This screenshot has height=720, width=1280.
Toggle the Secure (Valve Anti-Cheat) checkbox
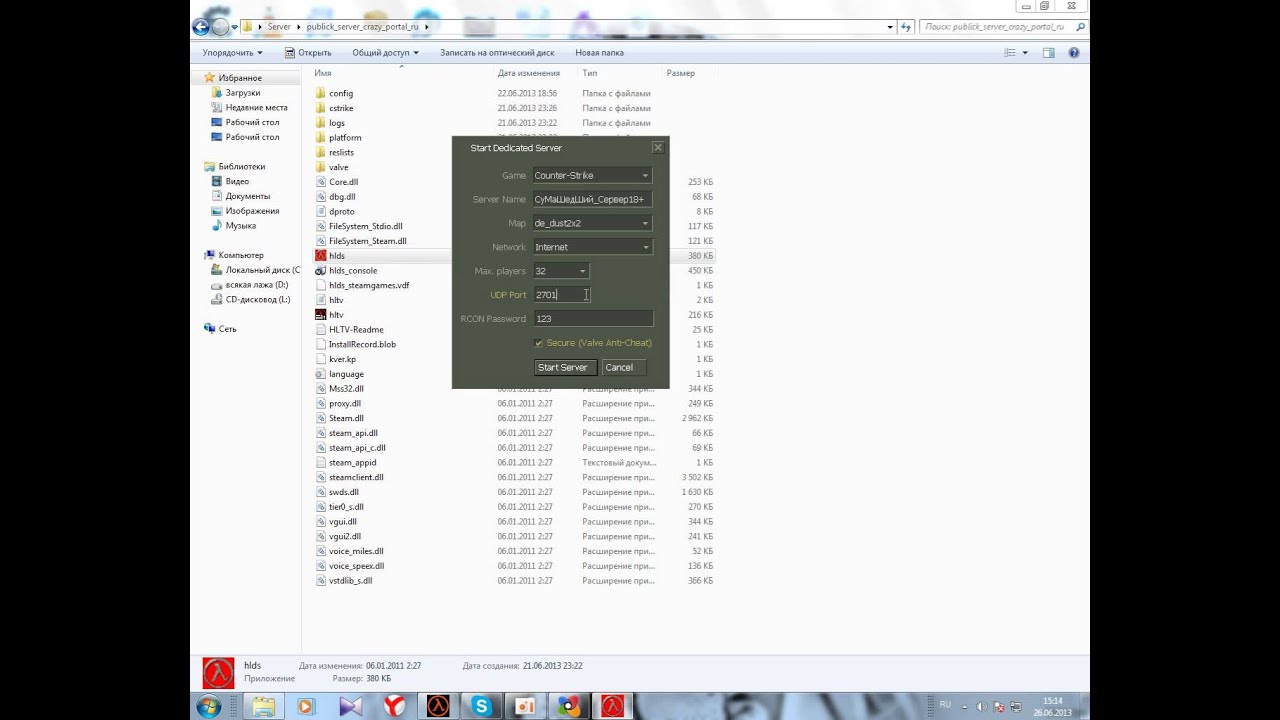[538, 343]
